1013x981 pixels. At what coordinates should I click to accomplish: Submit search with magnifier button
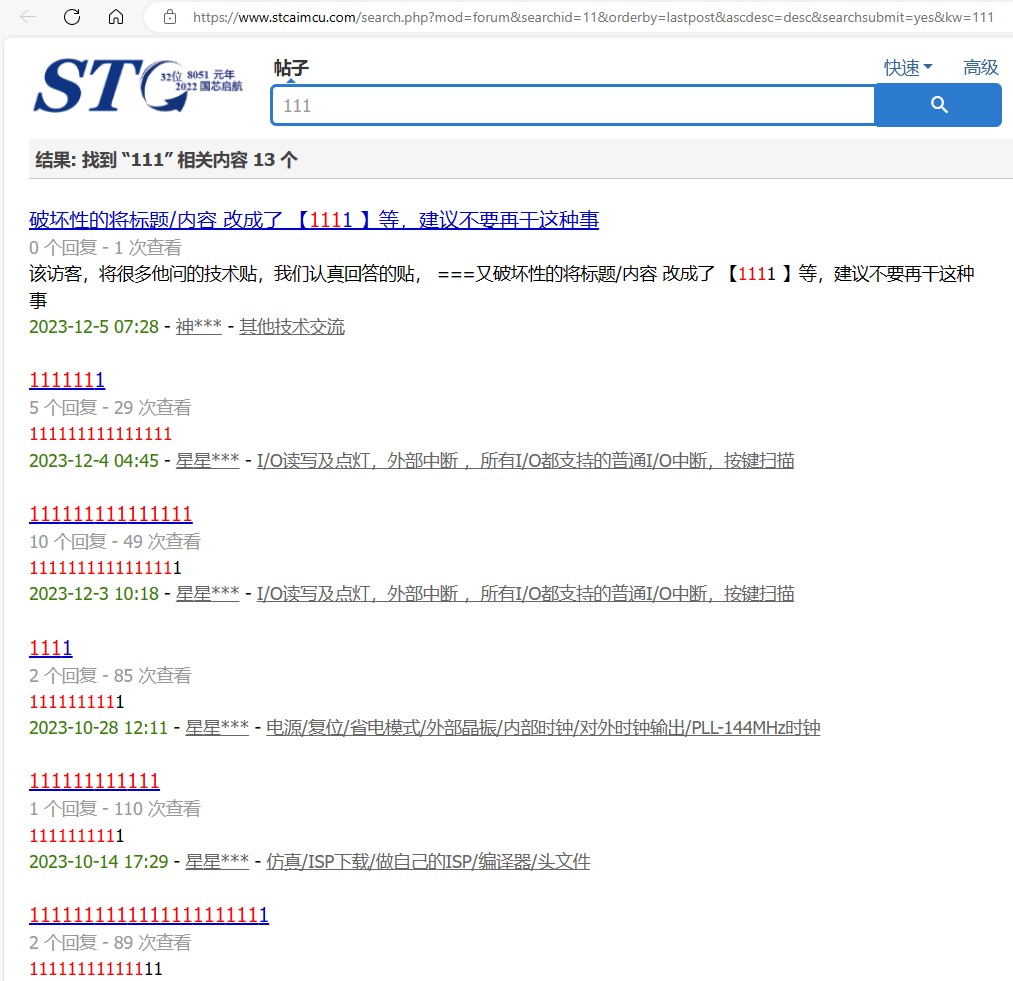tap(938, 105)
